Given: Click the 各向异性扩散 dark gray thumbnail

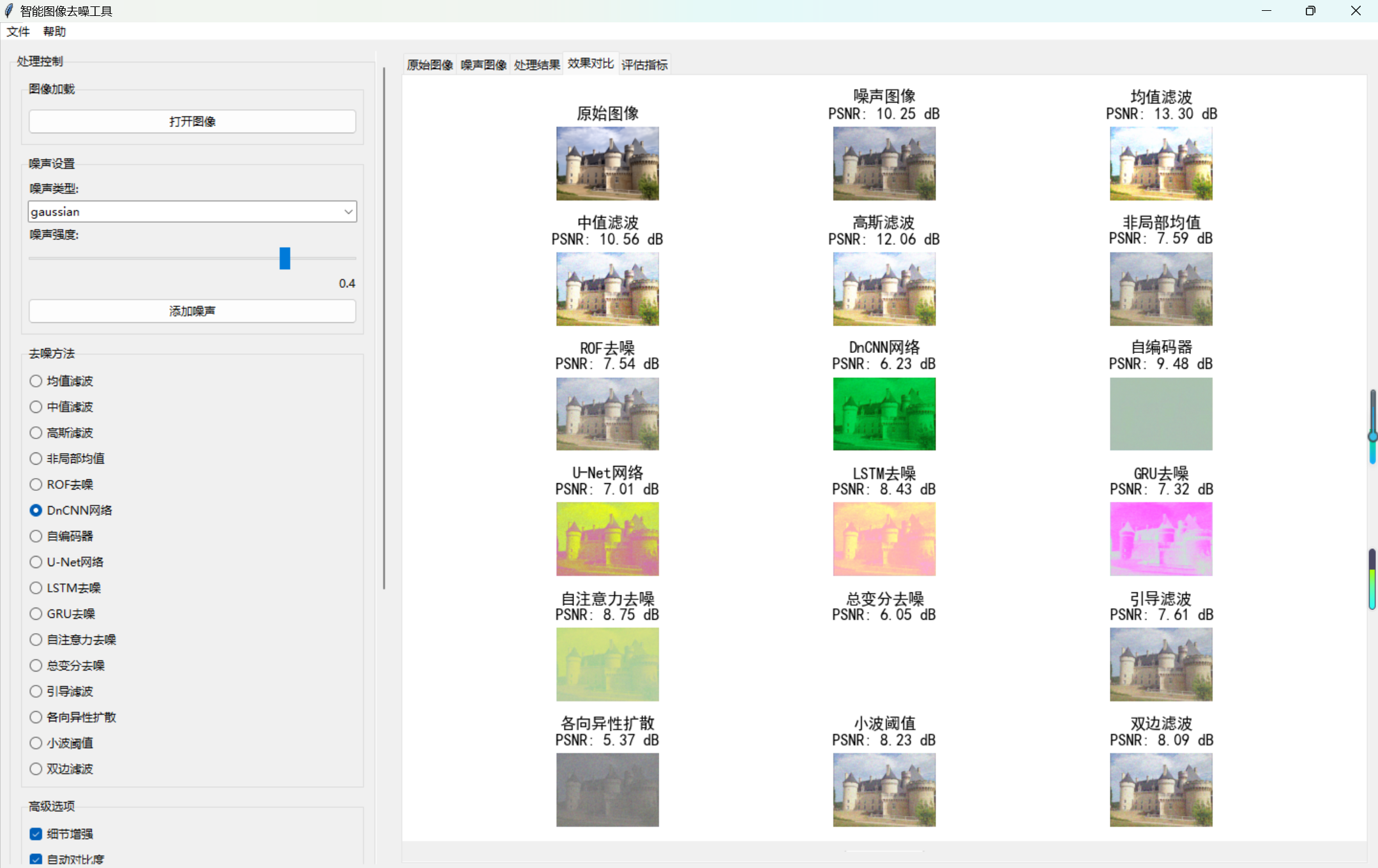Looking at the screenshot, I should [x=607, y=789].
